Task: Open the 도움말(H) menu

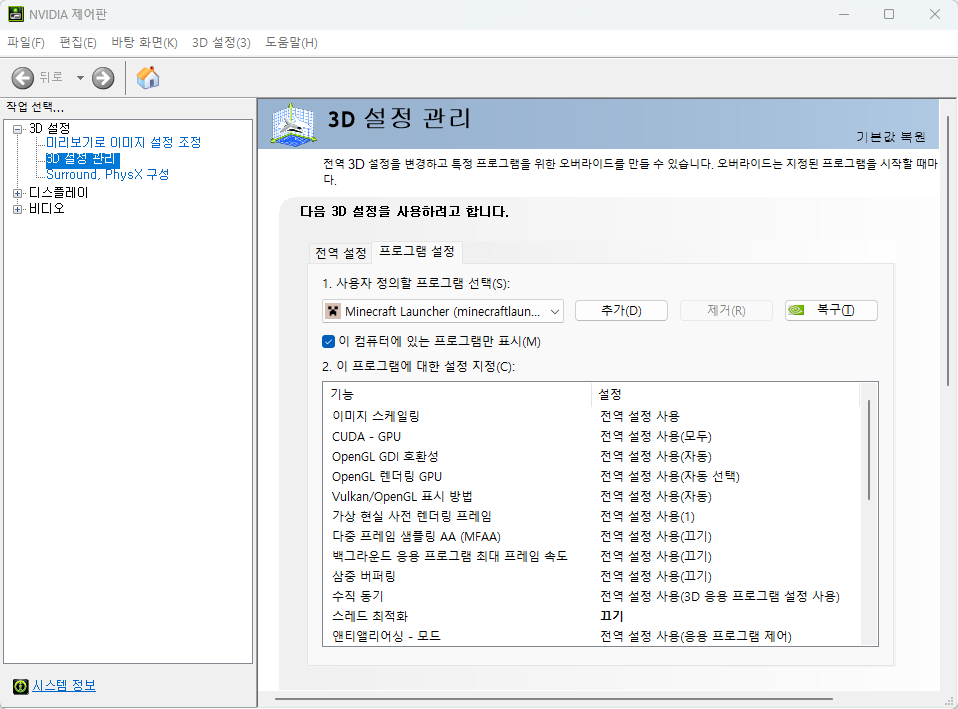Action: (x=291, y=43)
